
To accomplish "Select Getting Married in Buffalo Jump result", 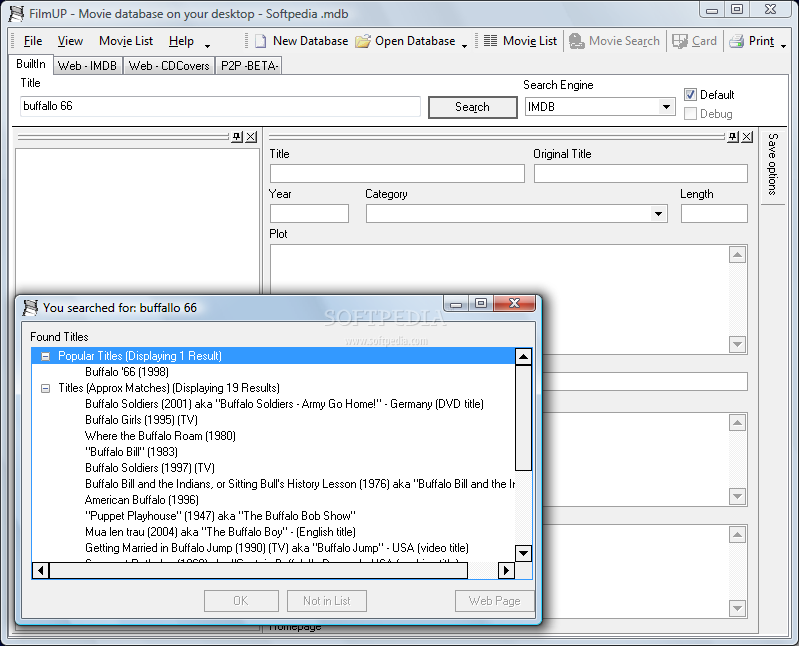I will click(277, 548).
